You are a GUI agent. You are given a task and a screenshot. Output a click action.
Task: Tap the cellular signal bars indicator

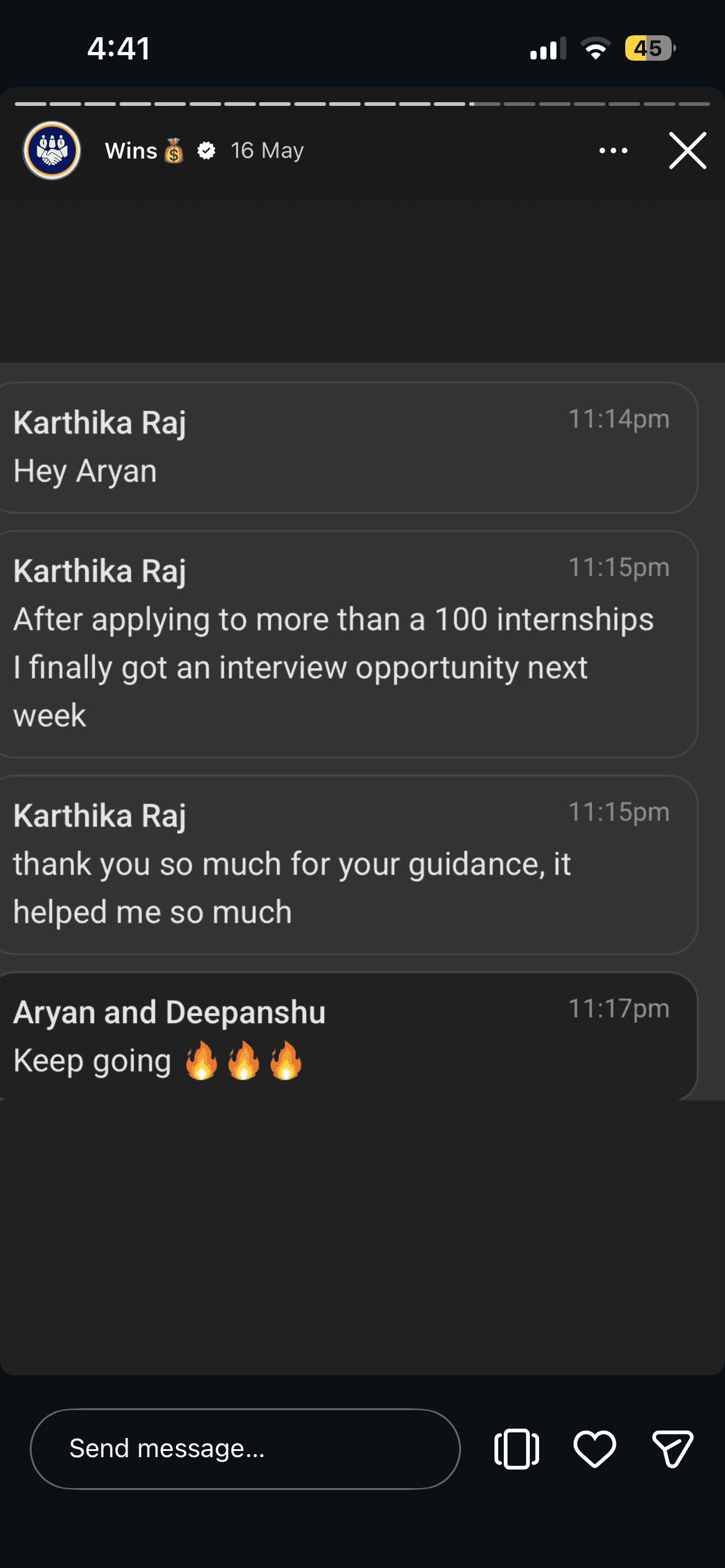[548, 48]
